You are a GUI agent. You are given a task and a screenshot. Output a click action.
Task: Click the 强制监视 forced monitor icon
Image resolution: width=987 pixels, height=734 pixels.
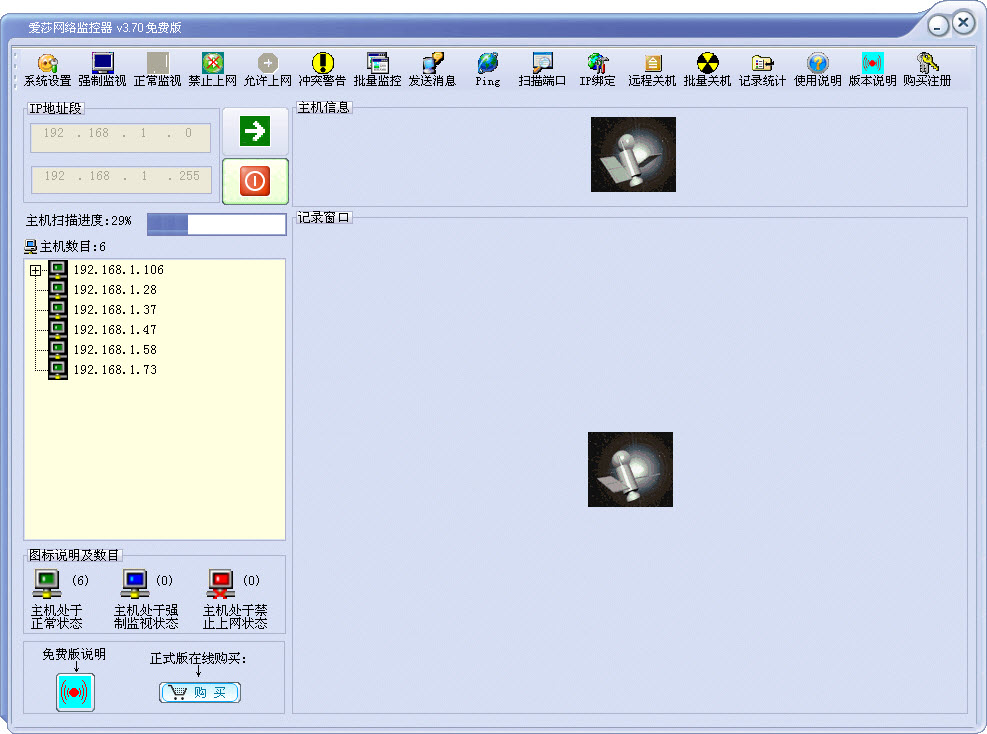[x=102, y=69]
